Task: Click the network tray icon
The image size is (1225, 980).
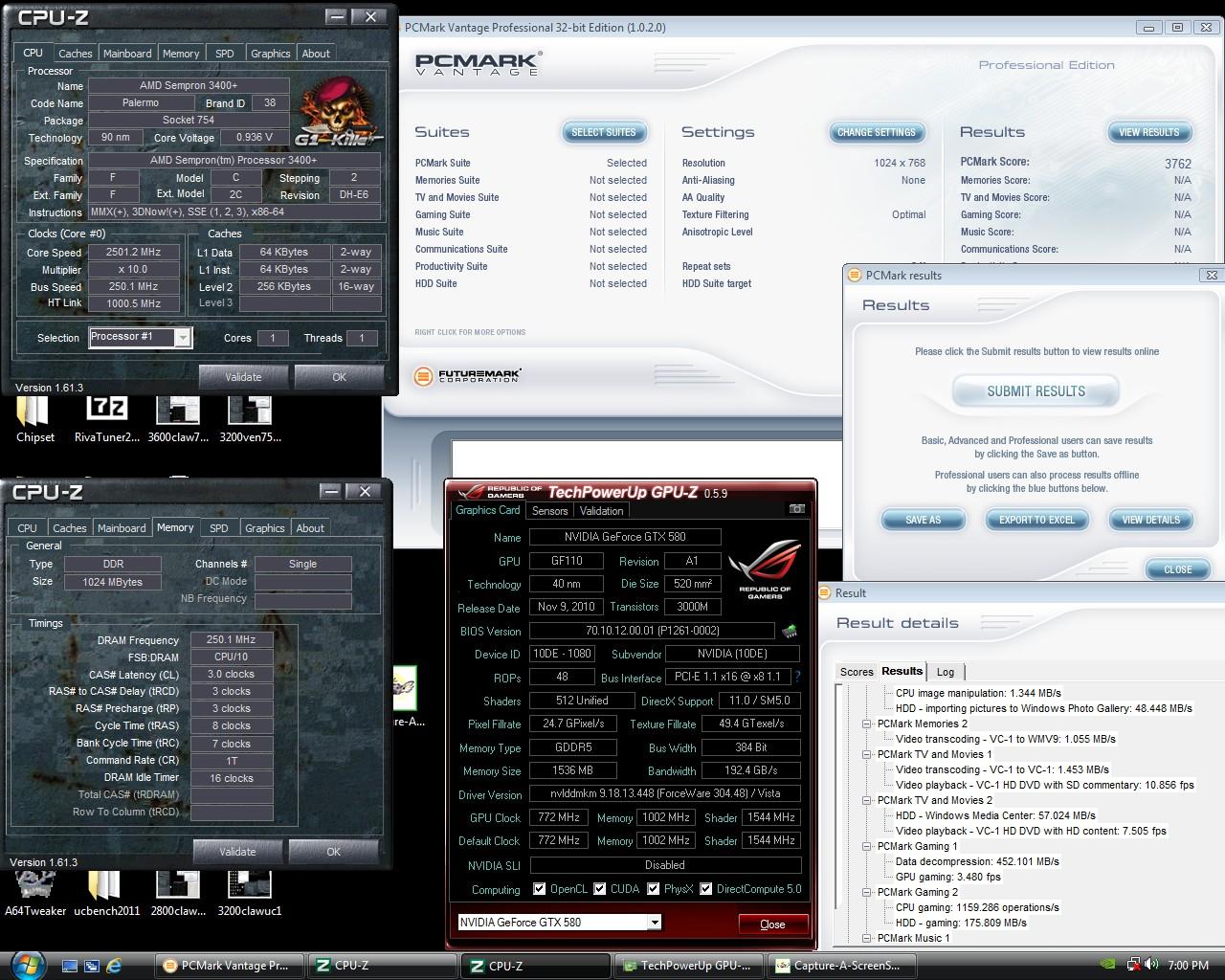Action: (1134, 965)
